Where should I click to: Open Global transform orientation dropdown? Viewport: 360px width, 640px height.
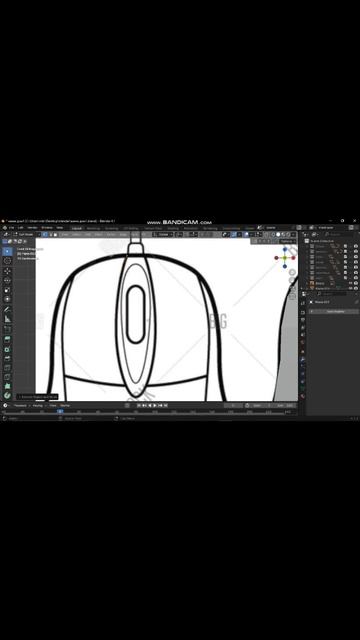[x=163, y=235]
